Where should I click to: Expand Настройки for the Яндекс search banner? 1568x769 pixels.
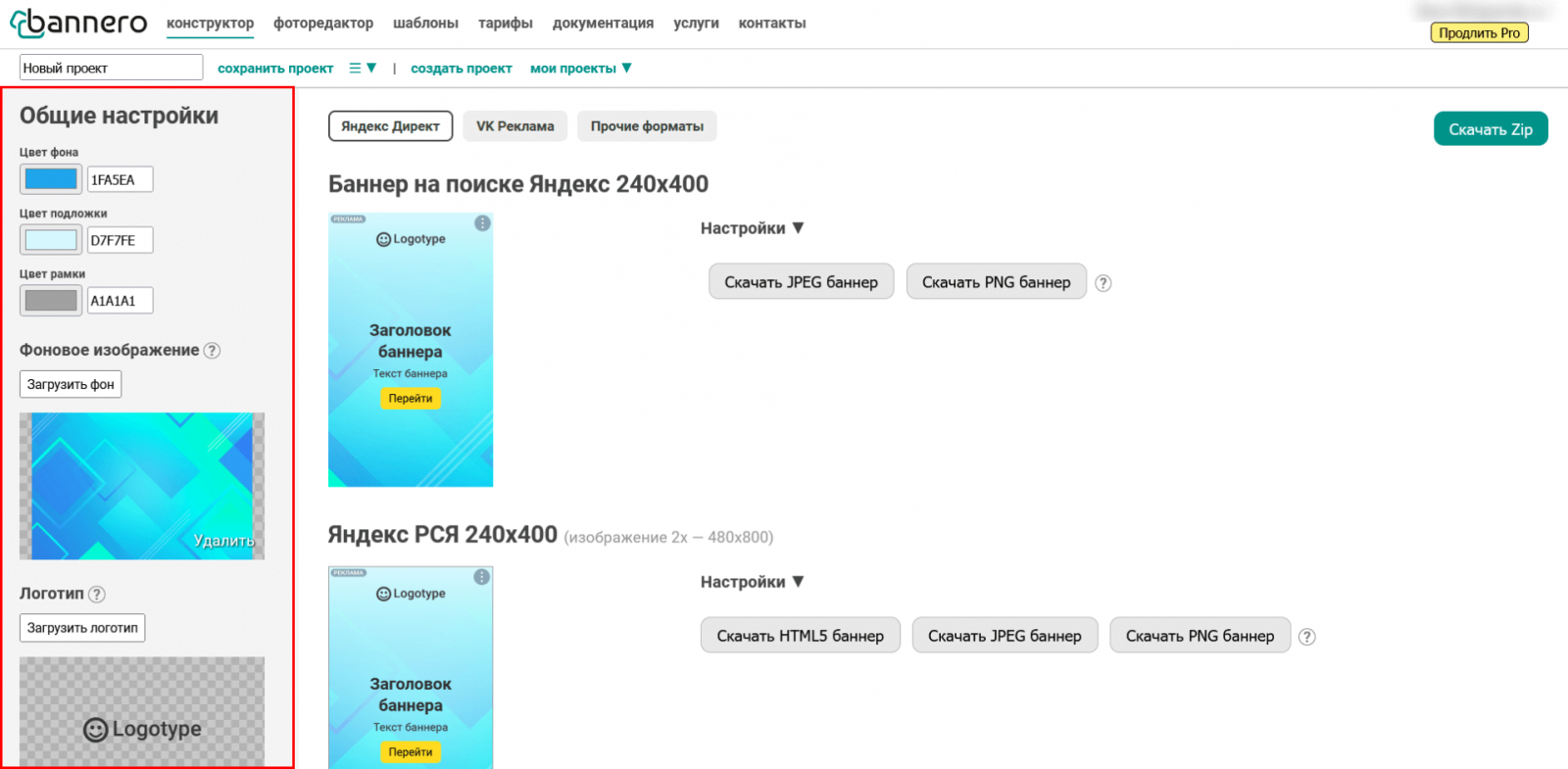752,228
